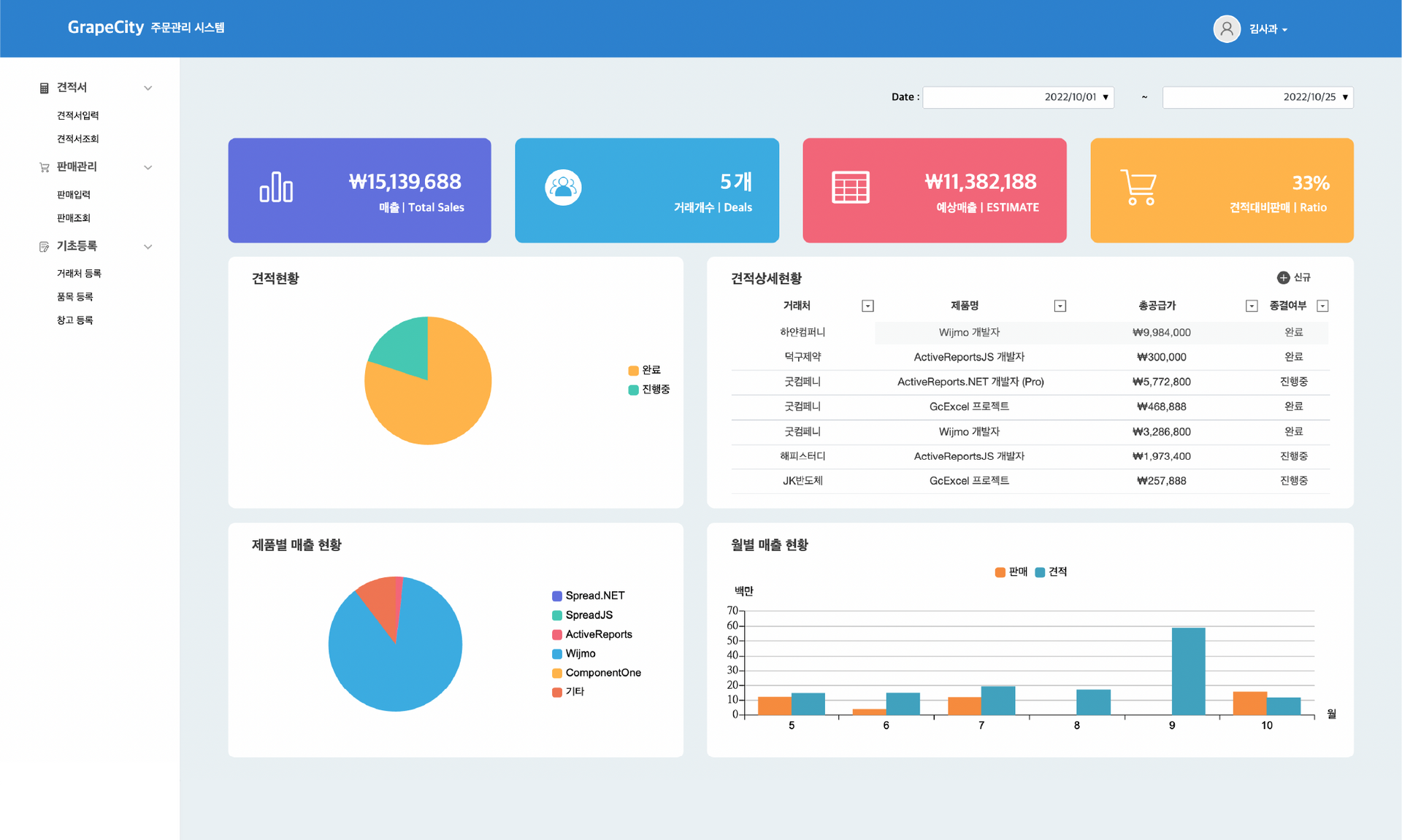This screenshot has width=1402, height=840.
Task: Select the 덕구제약 row cell
Action: point(802,357)
